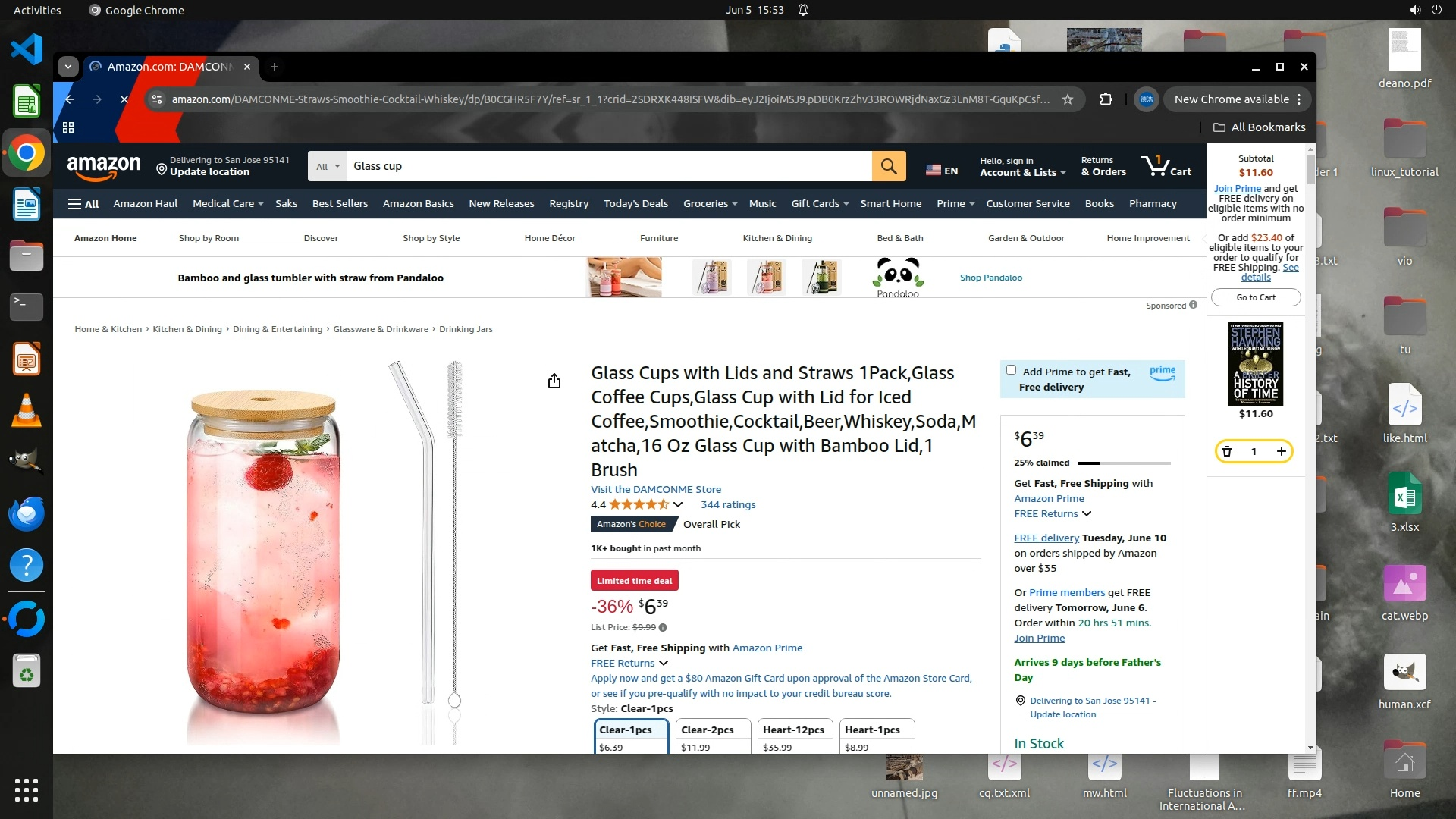Visit the DAMCONME Store link
This screenshot has height=819, width=1456.
tap(655, 490)
